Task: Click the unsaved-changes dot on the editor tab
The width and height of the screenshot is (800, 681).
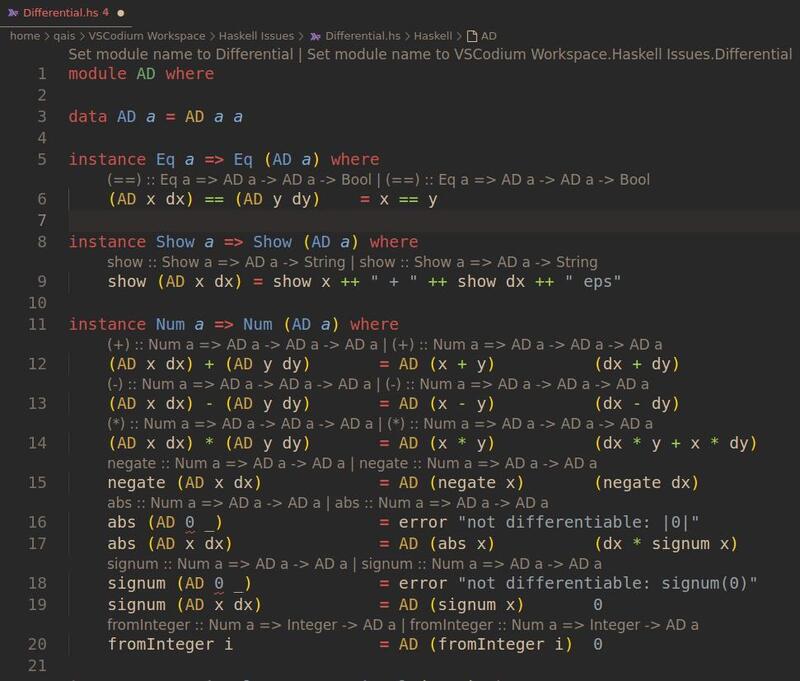Action: 121,13
